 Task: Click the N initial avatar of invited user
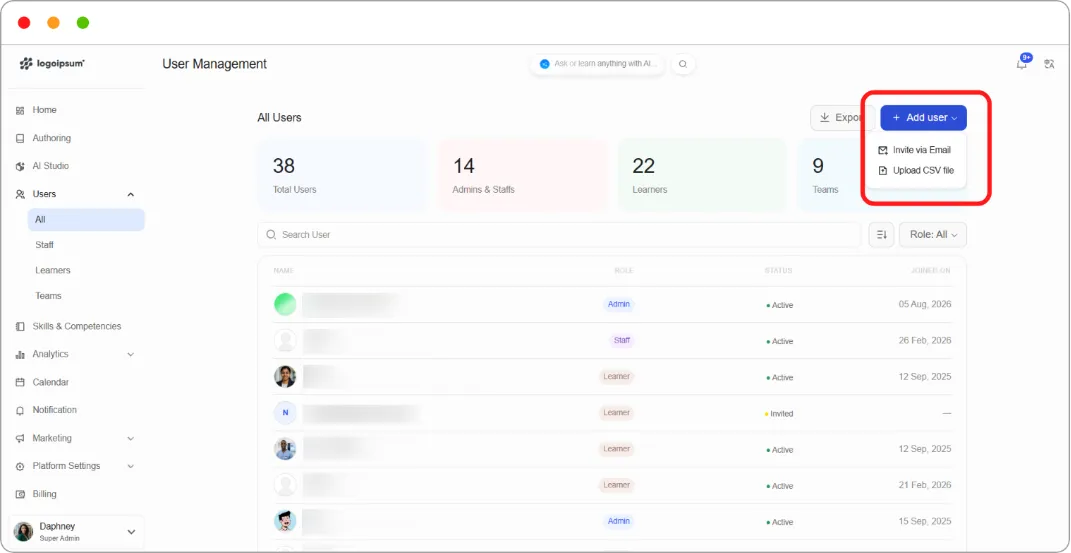point(285,413)
